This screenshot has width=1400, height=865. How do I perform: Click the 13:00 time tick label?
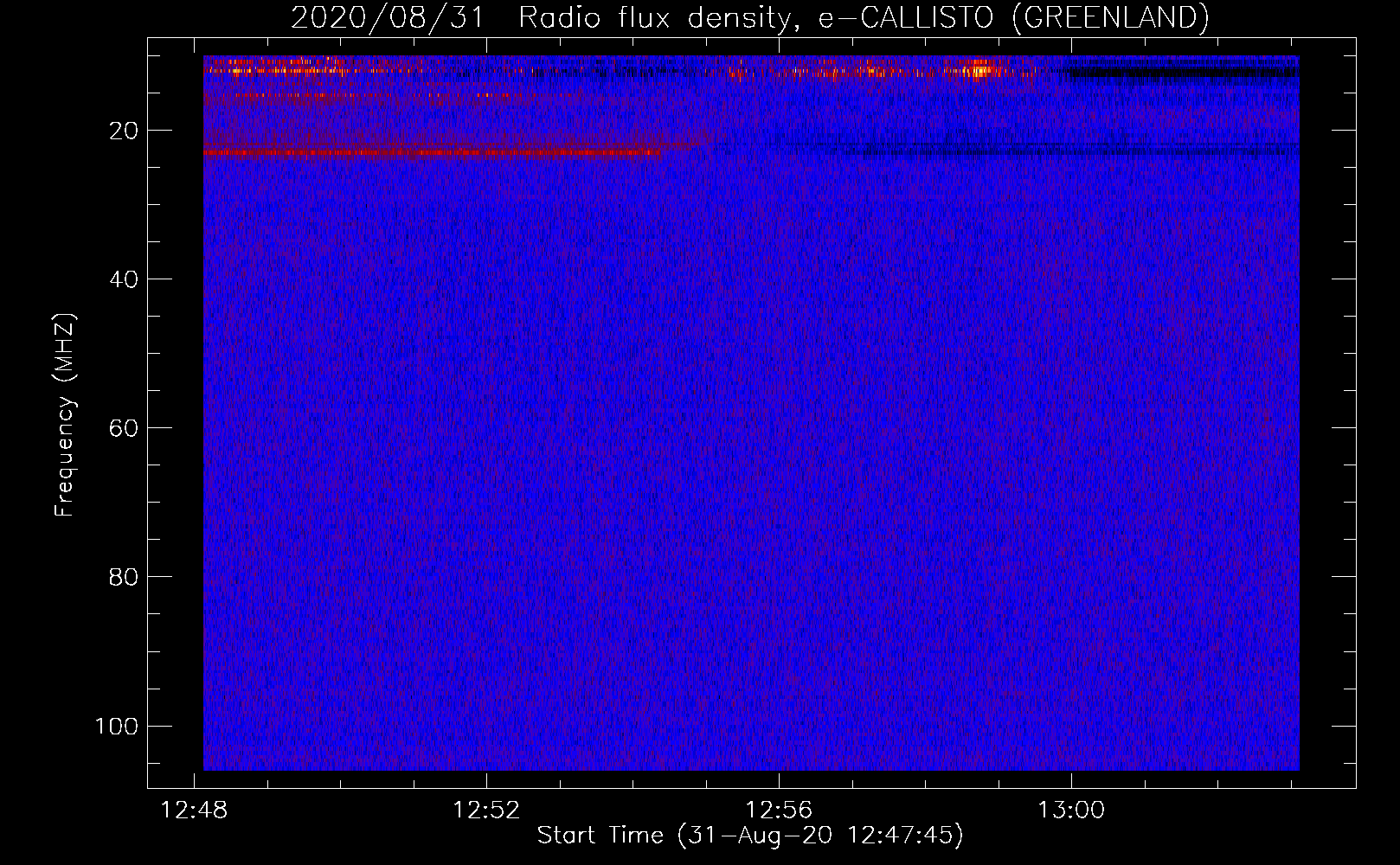(1071, 810)
